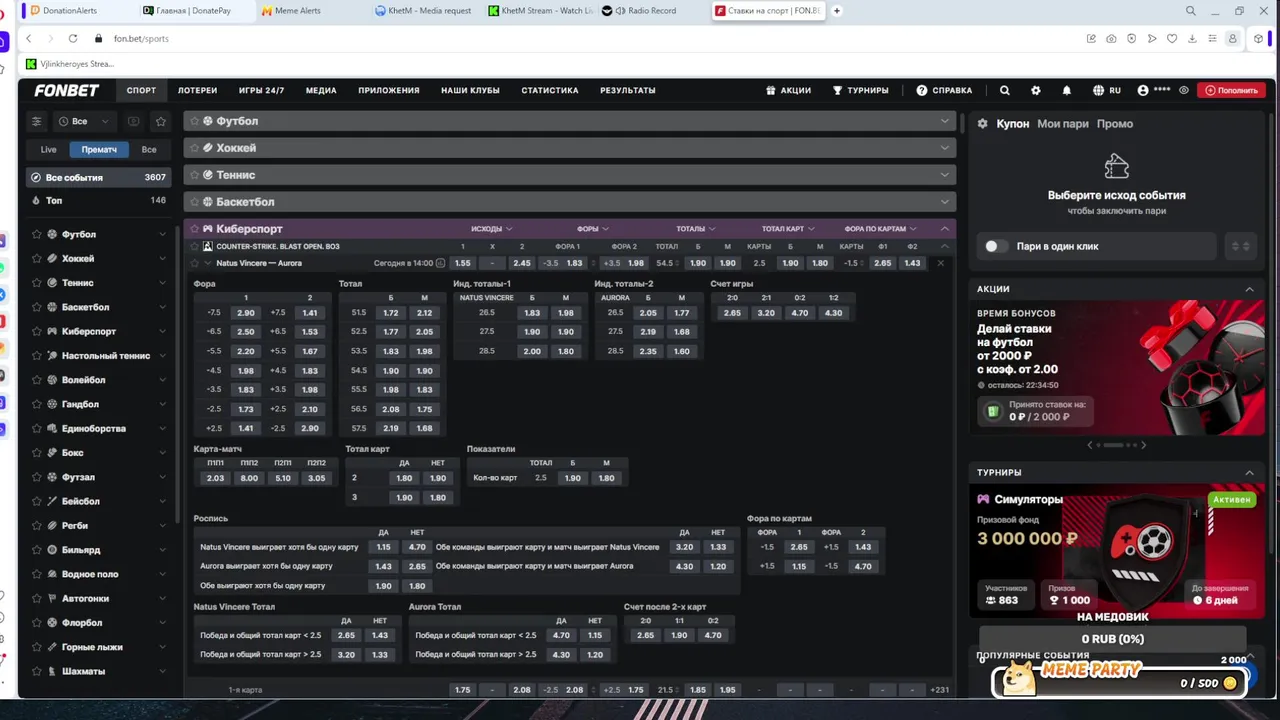Open settings gear in Fonbet header
The height and width of the screenshot is (720, 1280).
(1035, 90)
